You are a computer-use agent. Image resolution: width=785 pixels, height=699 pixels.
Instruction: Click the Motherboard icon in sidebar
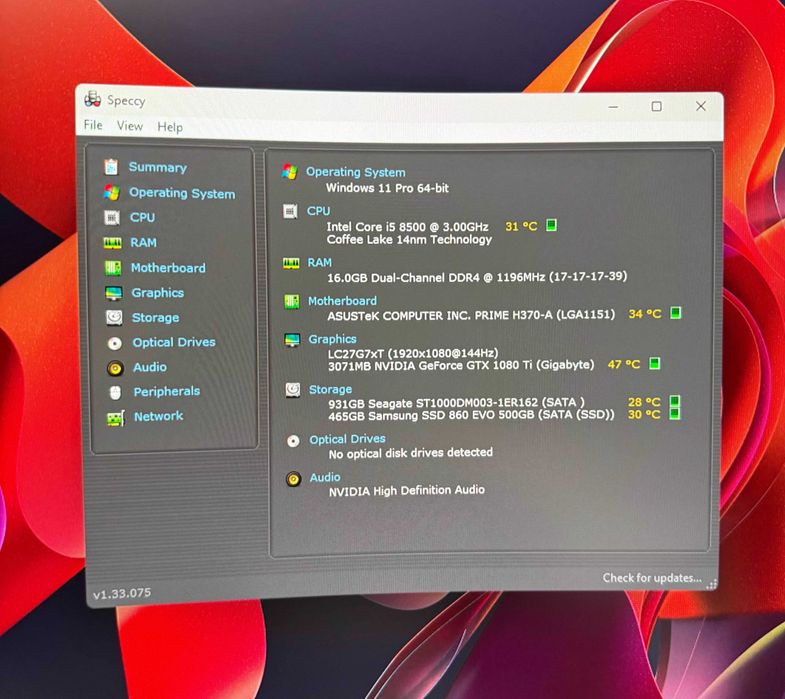click(113, 268)
